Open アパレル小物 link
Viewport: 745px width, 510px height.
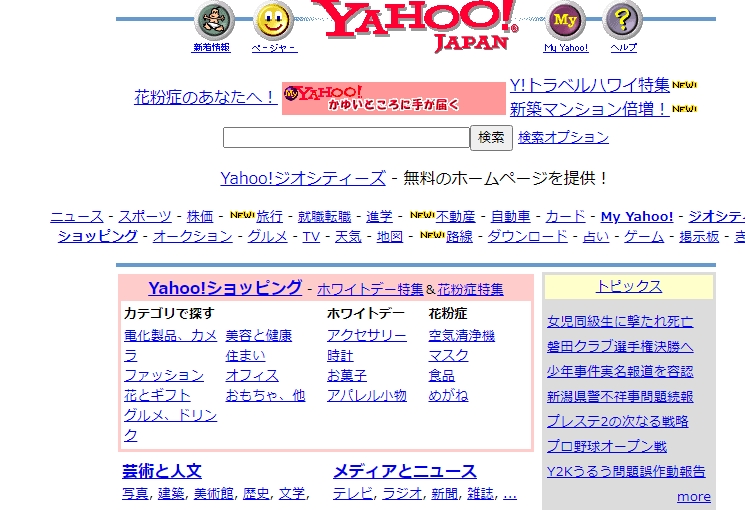point(367,395)
